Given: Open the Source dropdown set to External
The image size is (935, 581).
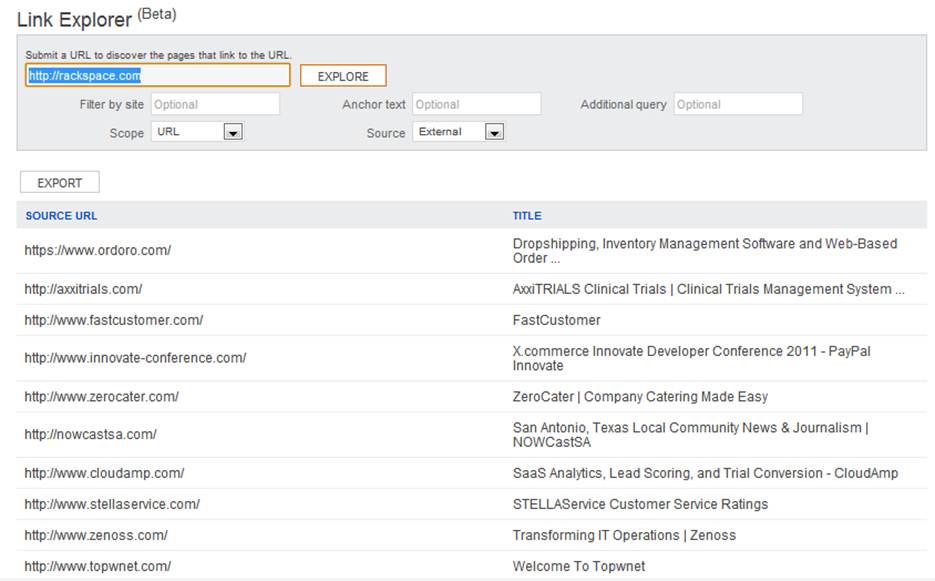Looking at the screenshot, I should coord(459,132).
